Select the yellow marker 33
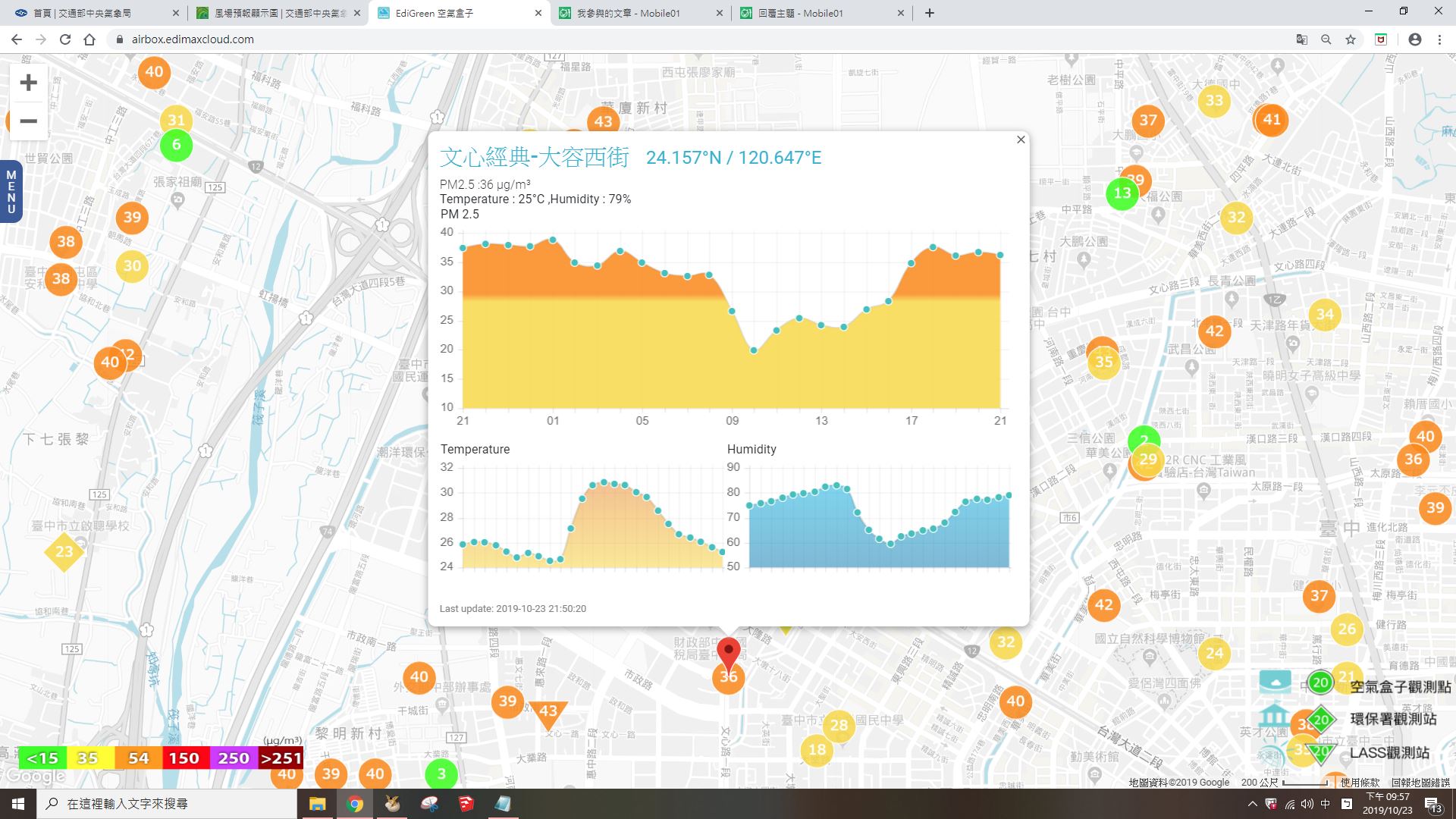1456x819 pixels. pyautogui.click(x=1214, y=100)
